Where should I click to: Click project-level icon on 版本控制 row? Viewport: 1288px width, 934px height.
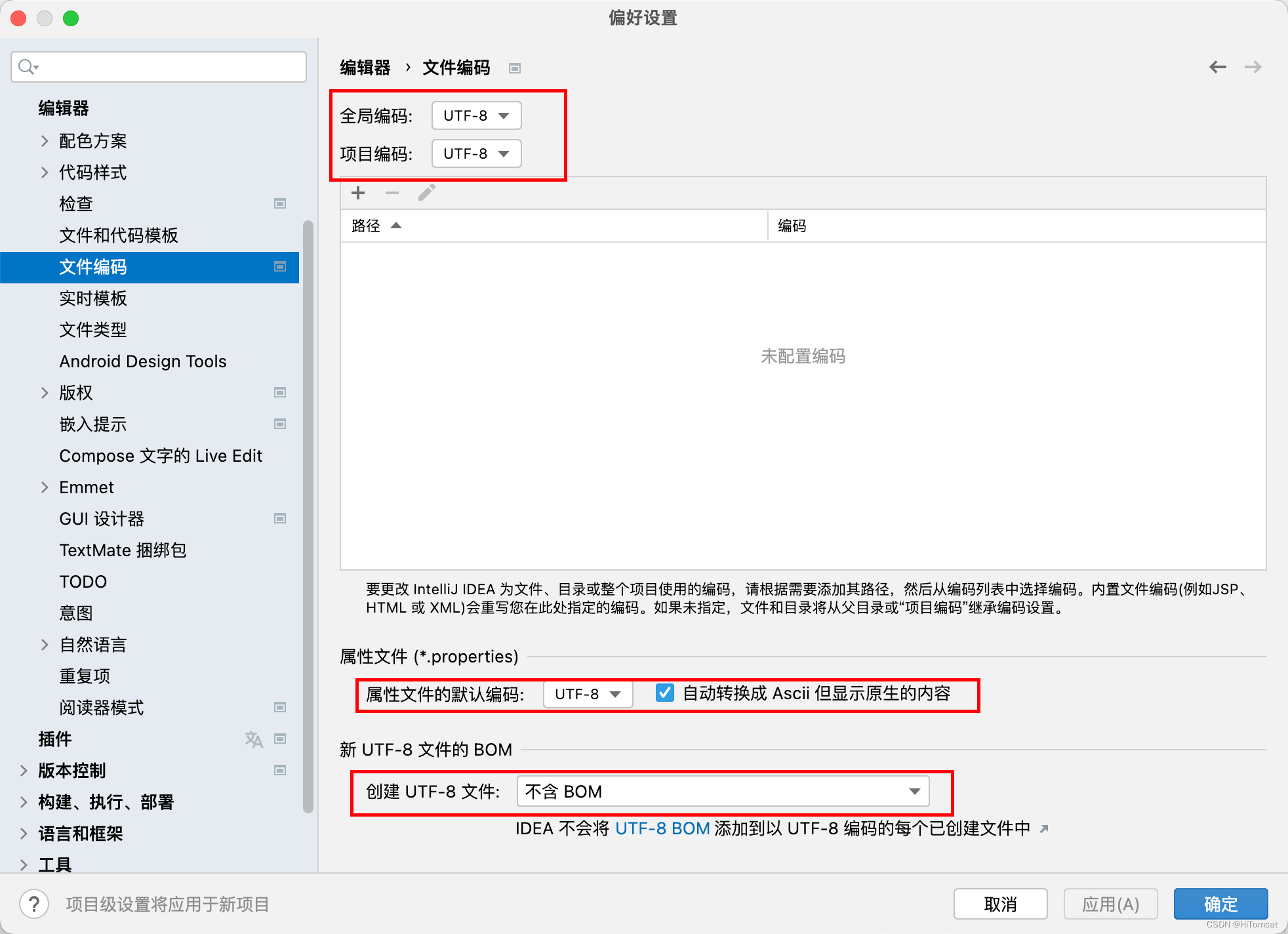tap(280, 770)
